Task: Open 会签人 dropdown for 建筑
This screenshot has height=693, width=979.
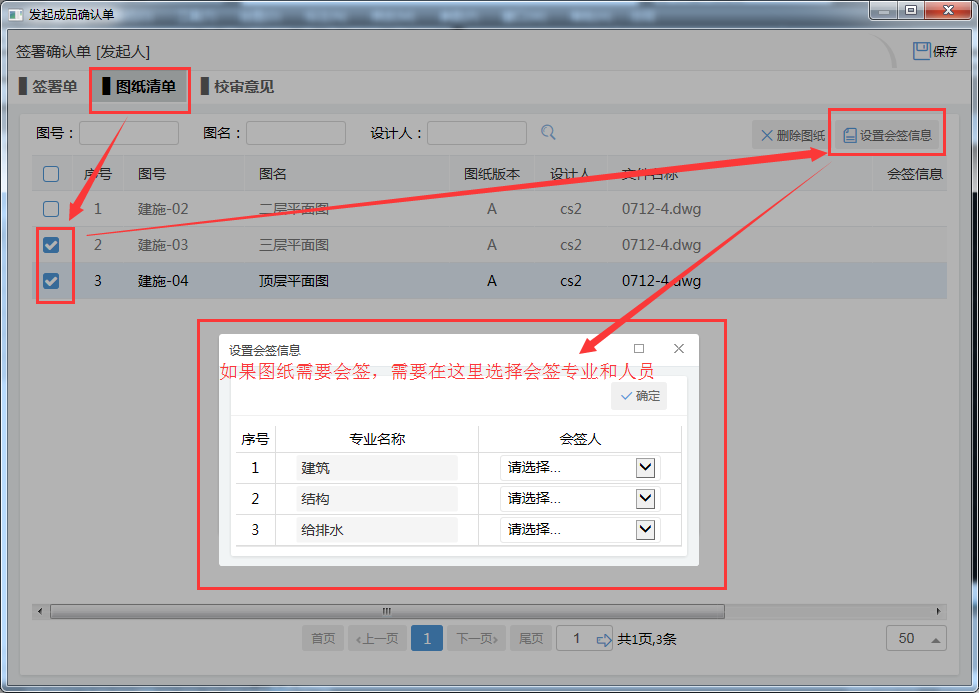Action: pyautogui.click(x=645, y=467)
